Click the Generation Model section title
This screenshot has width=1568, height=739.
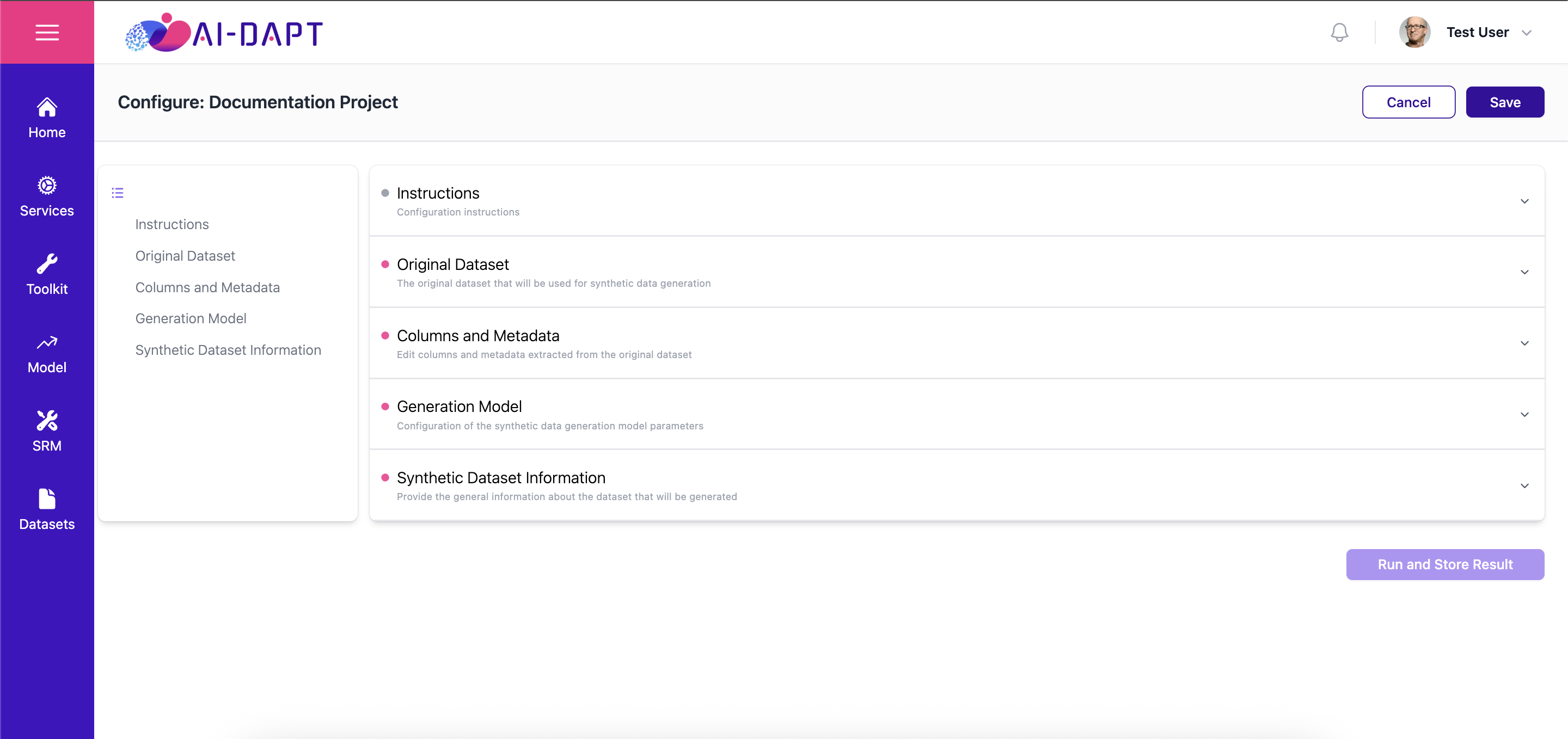(x=459, y=407)
